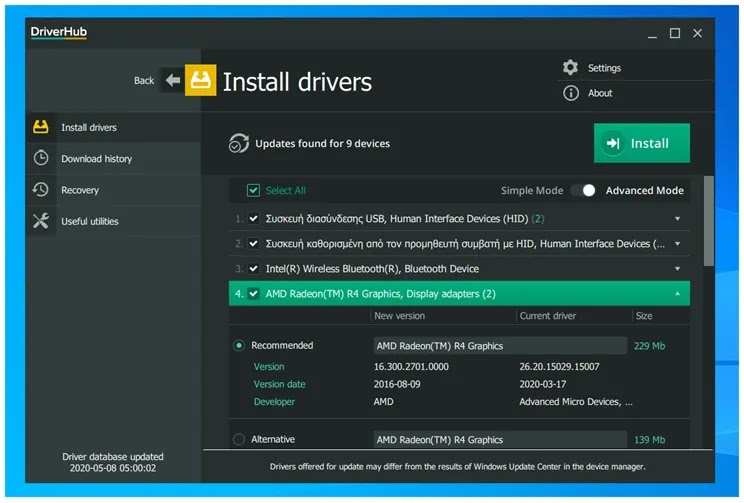
Task: Toggle the Select All checkbox
Action: (x=253, y=190)
